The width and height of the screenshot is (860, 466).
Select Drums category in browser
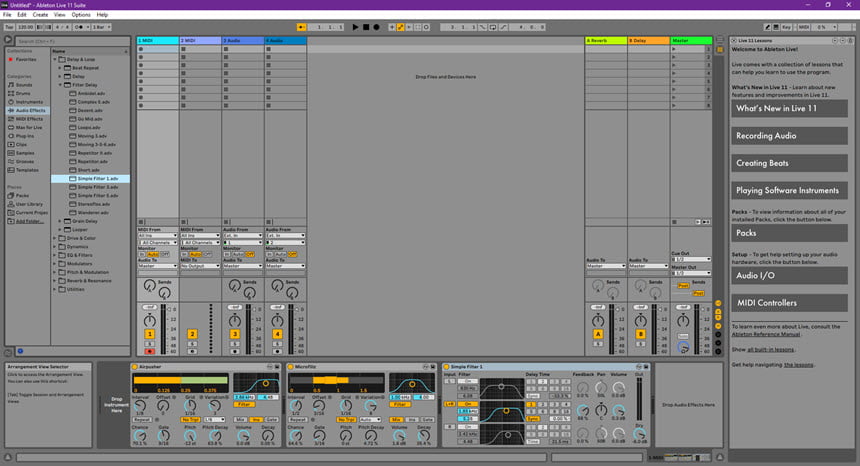[x=23, y=93]
